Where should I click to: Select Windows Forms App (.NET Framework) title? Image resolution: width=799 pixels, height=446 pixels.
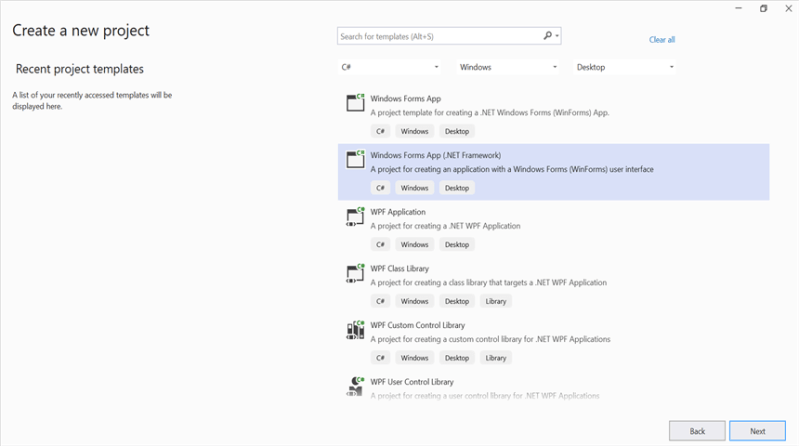click(x=436, y=155)
